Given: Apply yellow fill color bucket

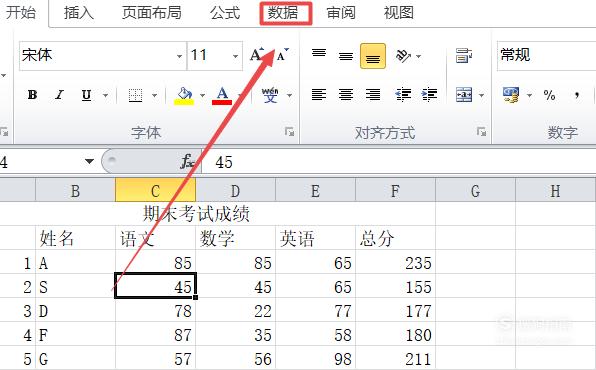Looking at the screenshot, I should pos(184,95).
